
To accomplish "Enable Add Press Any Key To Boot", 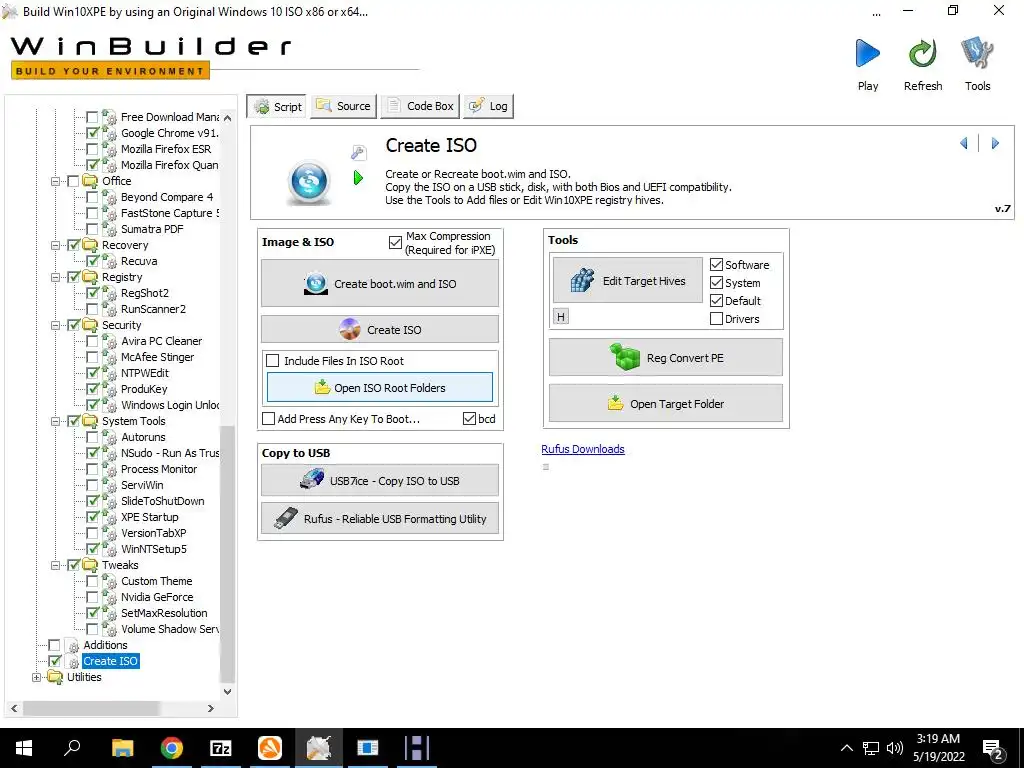I will pos(268,419).
